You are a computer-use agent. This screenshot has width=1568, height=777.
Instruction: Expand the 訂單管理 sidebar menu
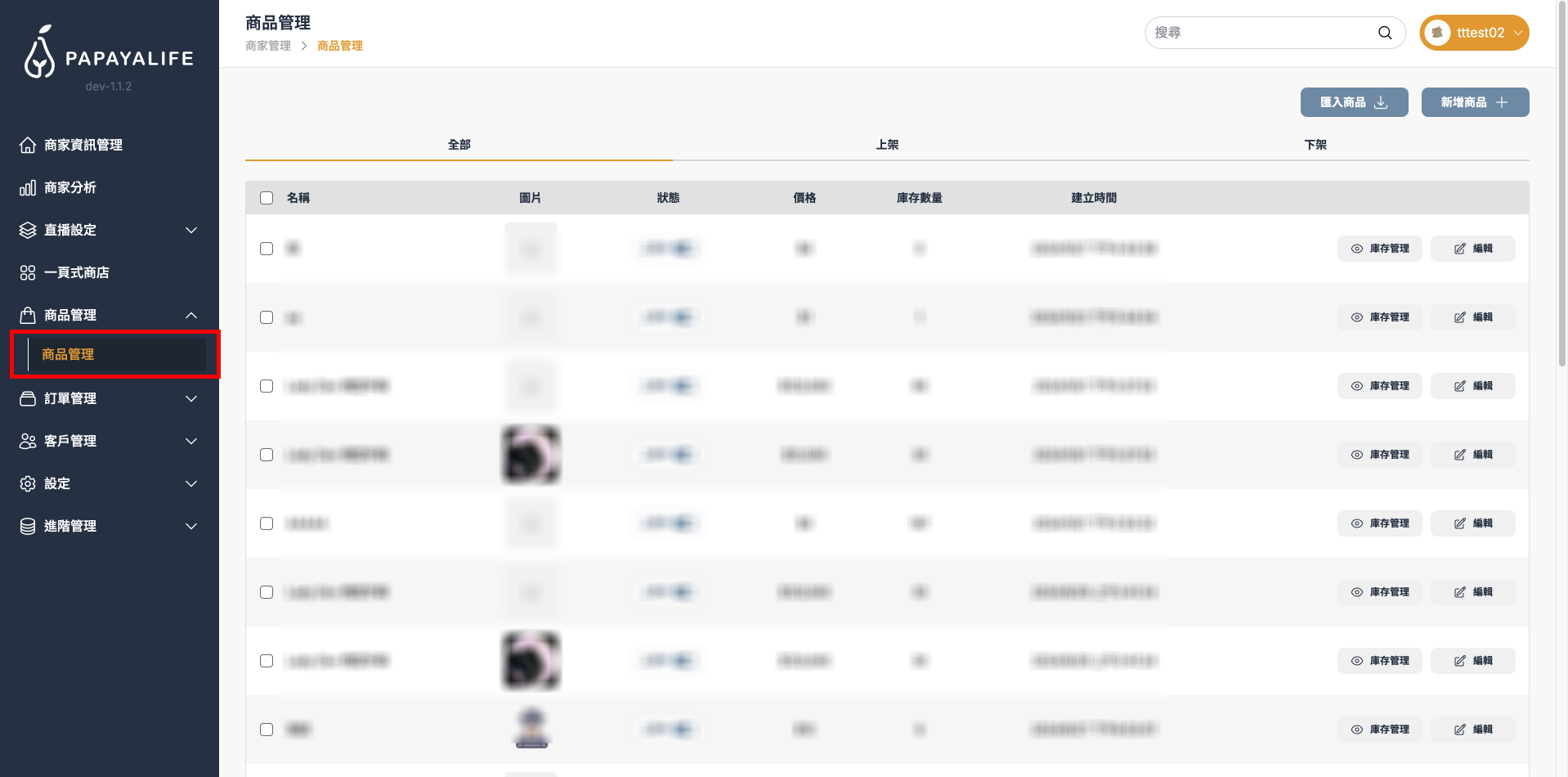point(190,398)
